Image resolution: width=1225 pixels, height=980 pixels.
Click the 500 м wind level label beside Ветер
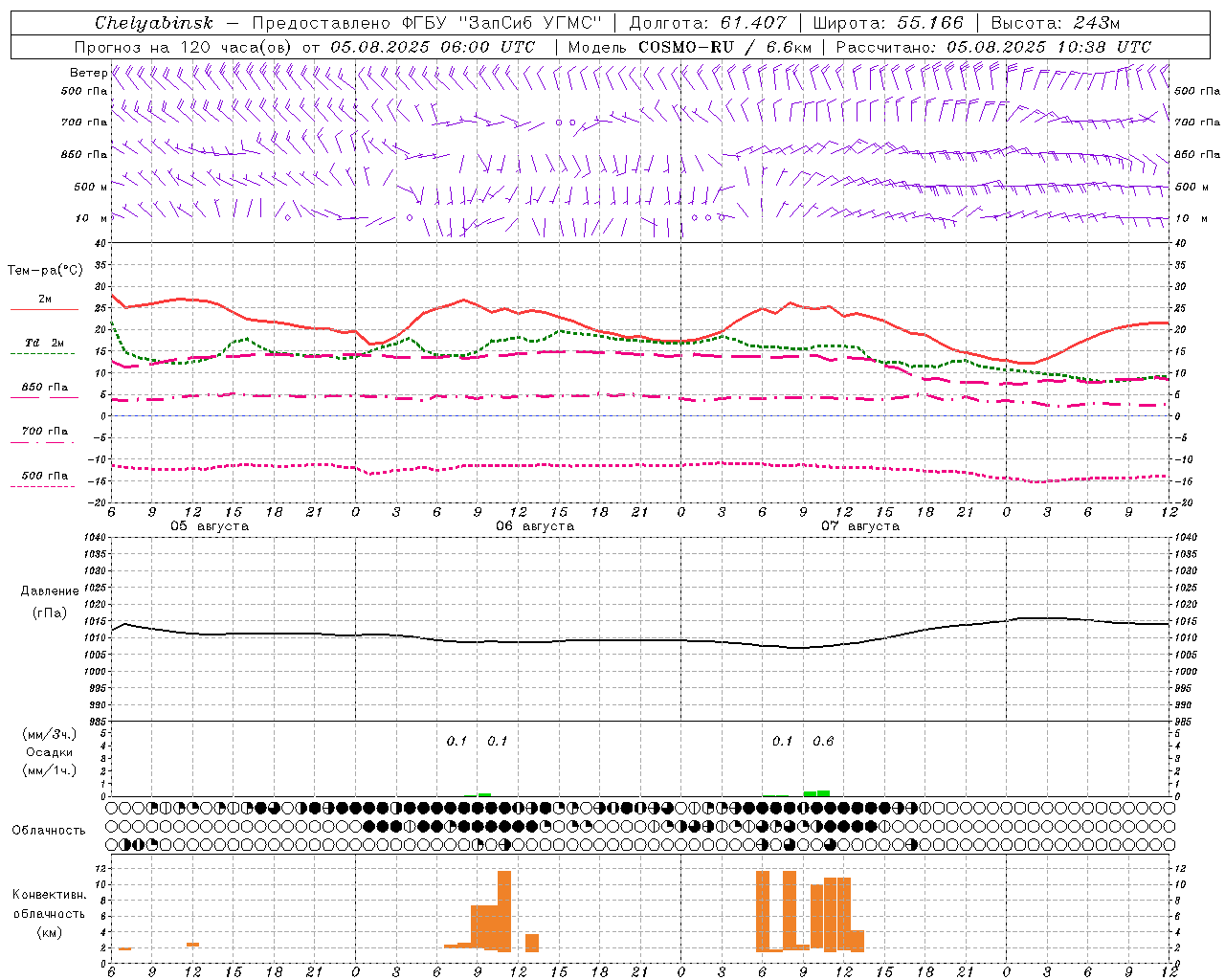(x=91, y=187)
